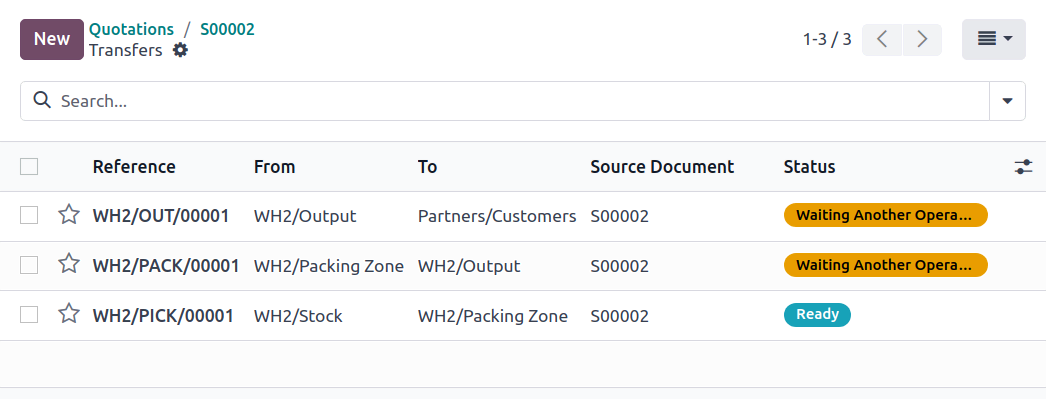The width and height of the screenshot is (1046, 399).
Task: Click the search magnifier icon
Action: point(42,101)
